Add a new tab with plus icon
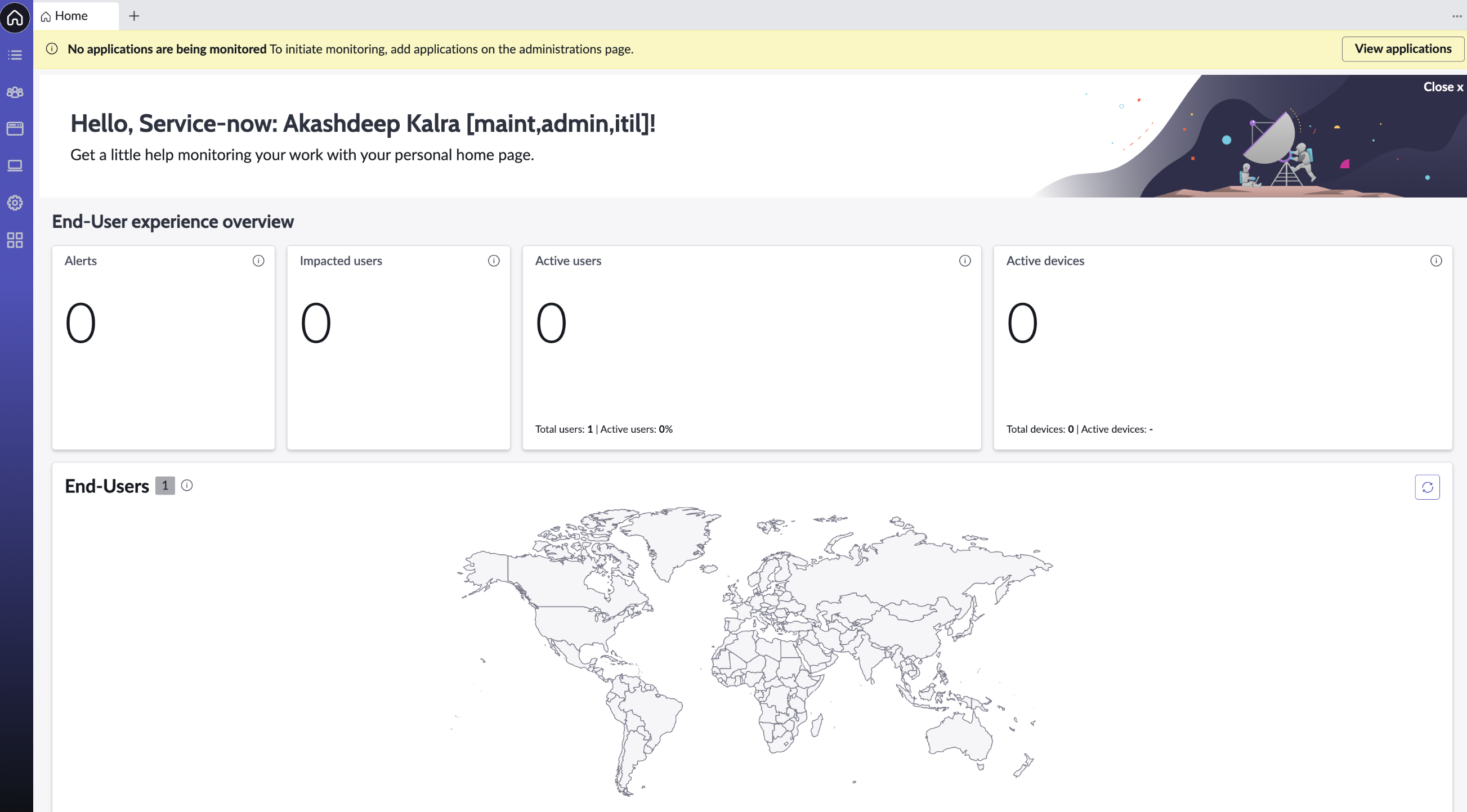Viewport: 1467px width, 812px height. coord(134,16)
